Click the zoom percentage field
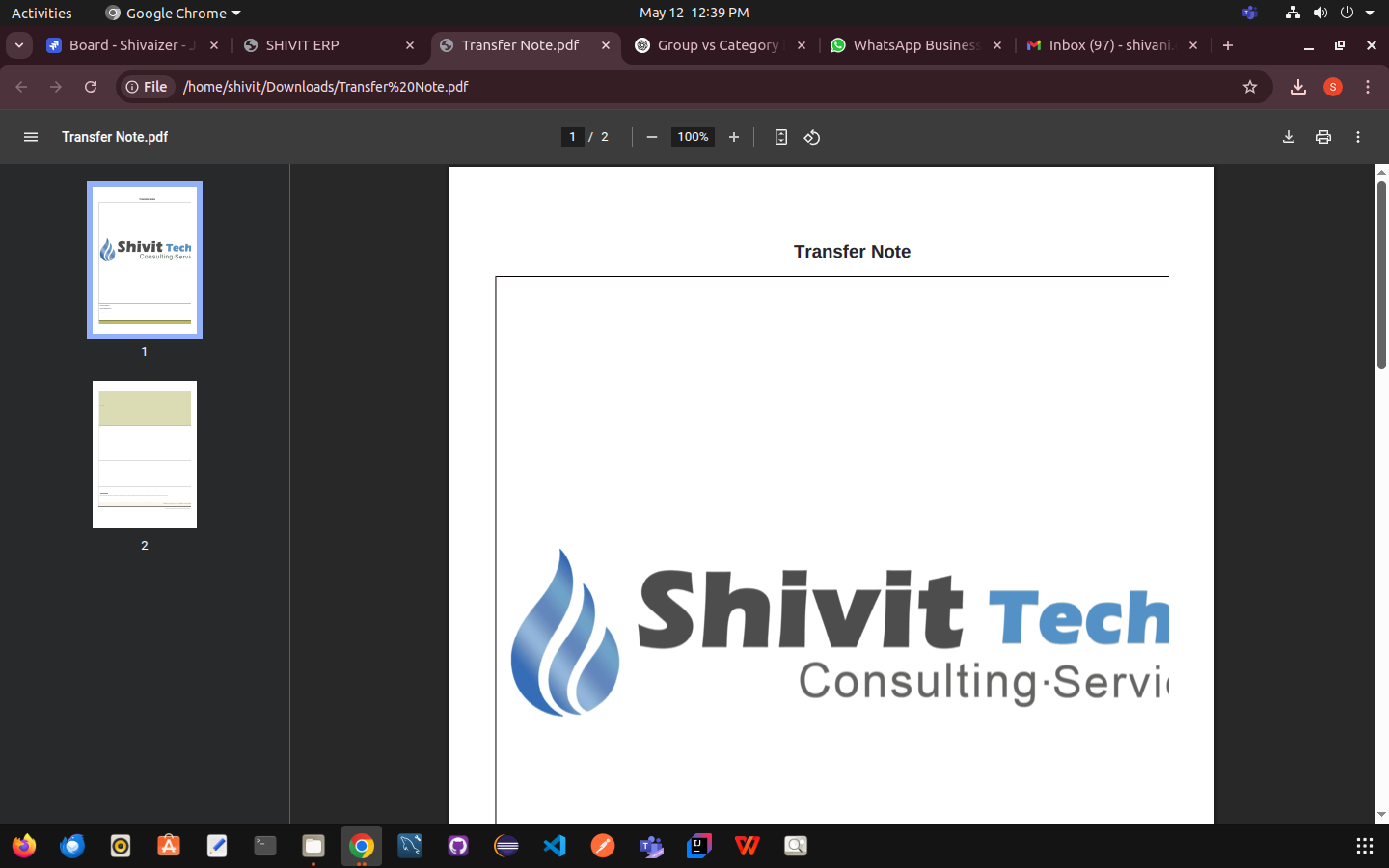 point(693,137)
